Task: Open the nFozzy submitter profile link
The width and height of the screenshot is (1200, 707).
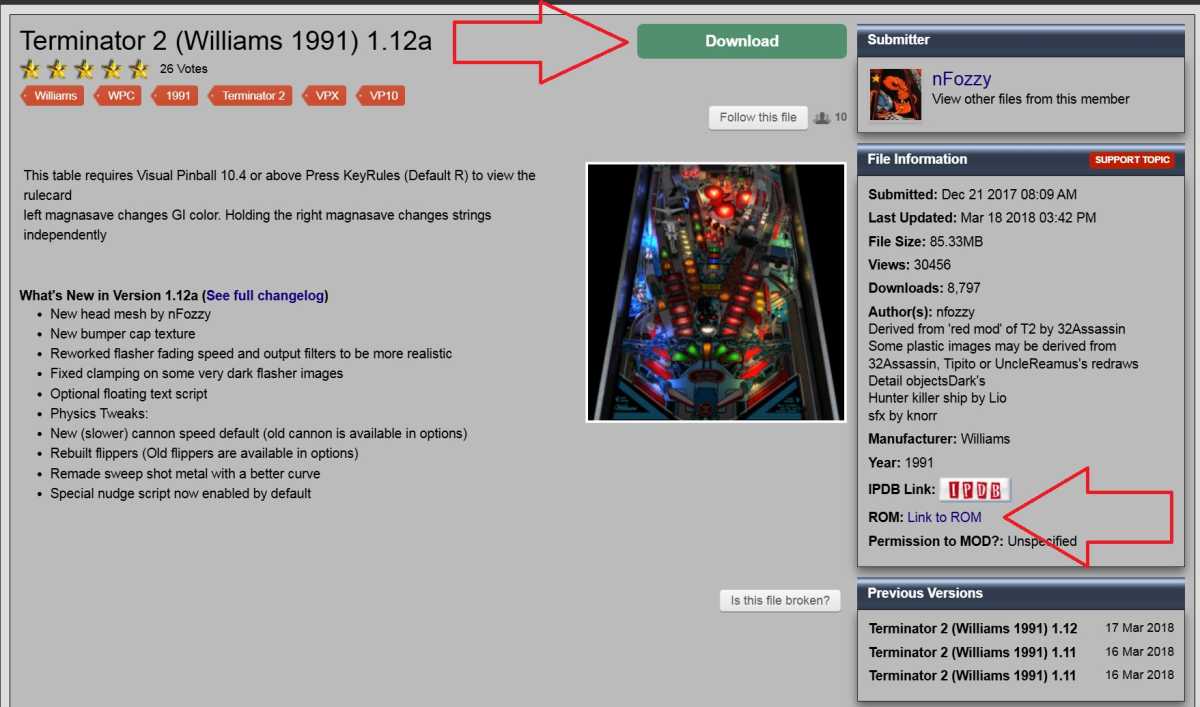Action: click(x=961, y=79)
